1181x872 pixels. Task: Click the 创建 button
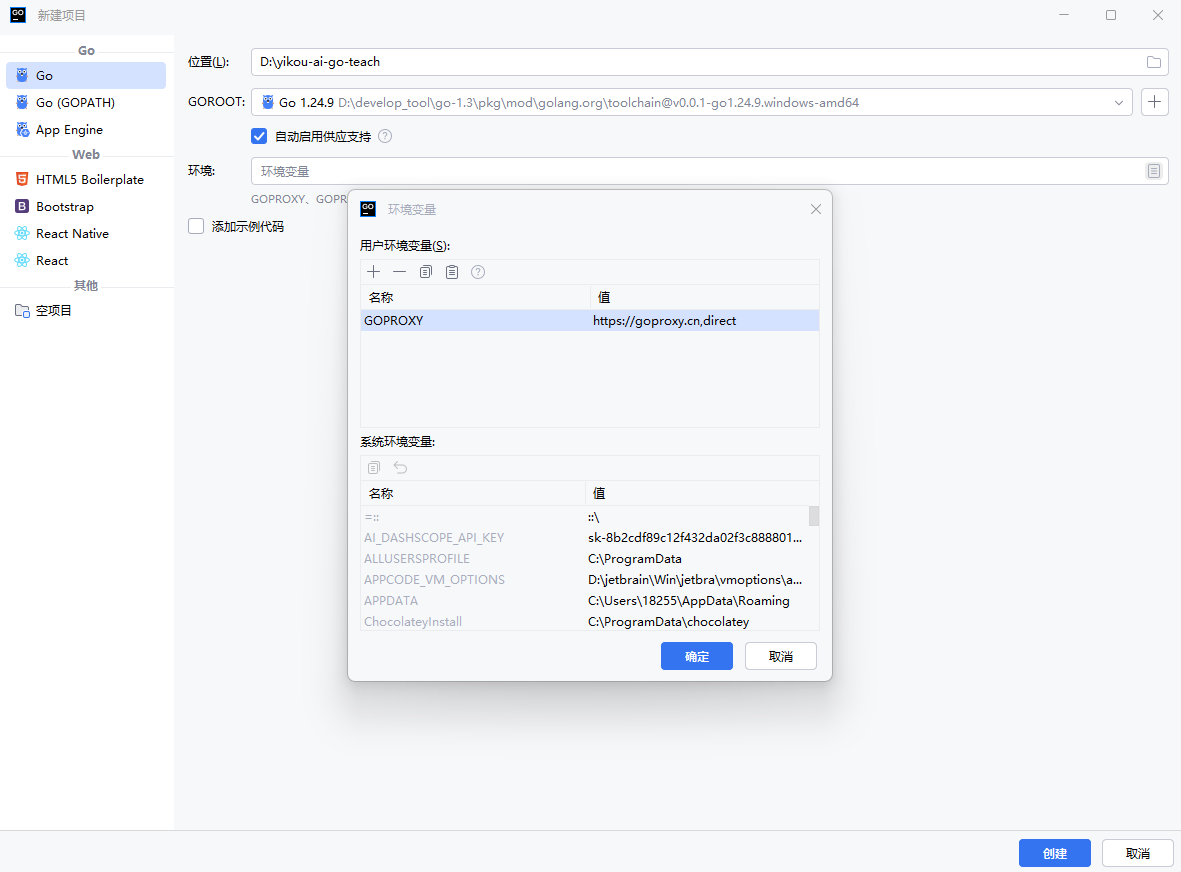coord(1054,853)
